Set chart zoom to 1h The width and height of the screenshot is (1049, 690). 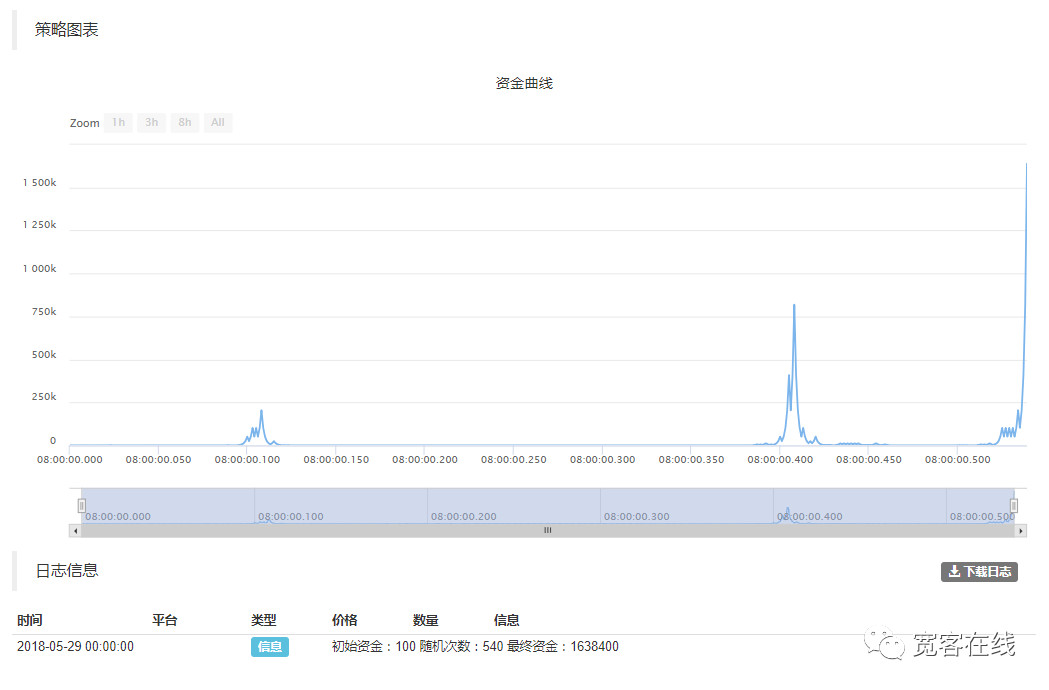point(118,123)
